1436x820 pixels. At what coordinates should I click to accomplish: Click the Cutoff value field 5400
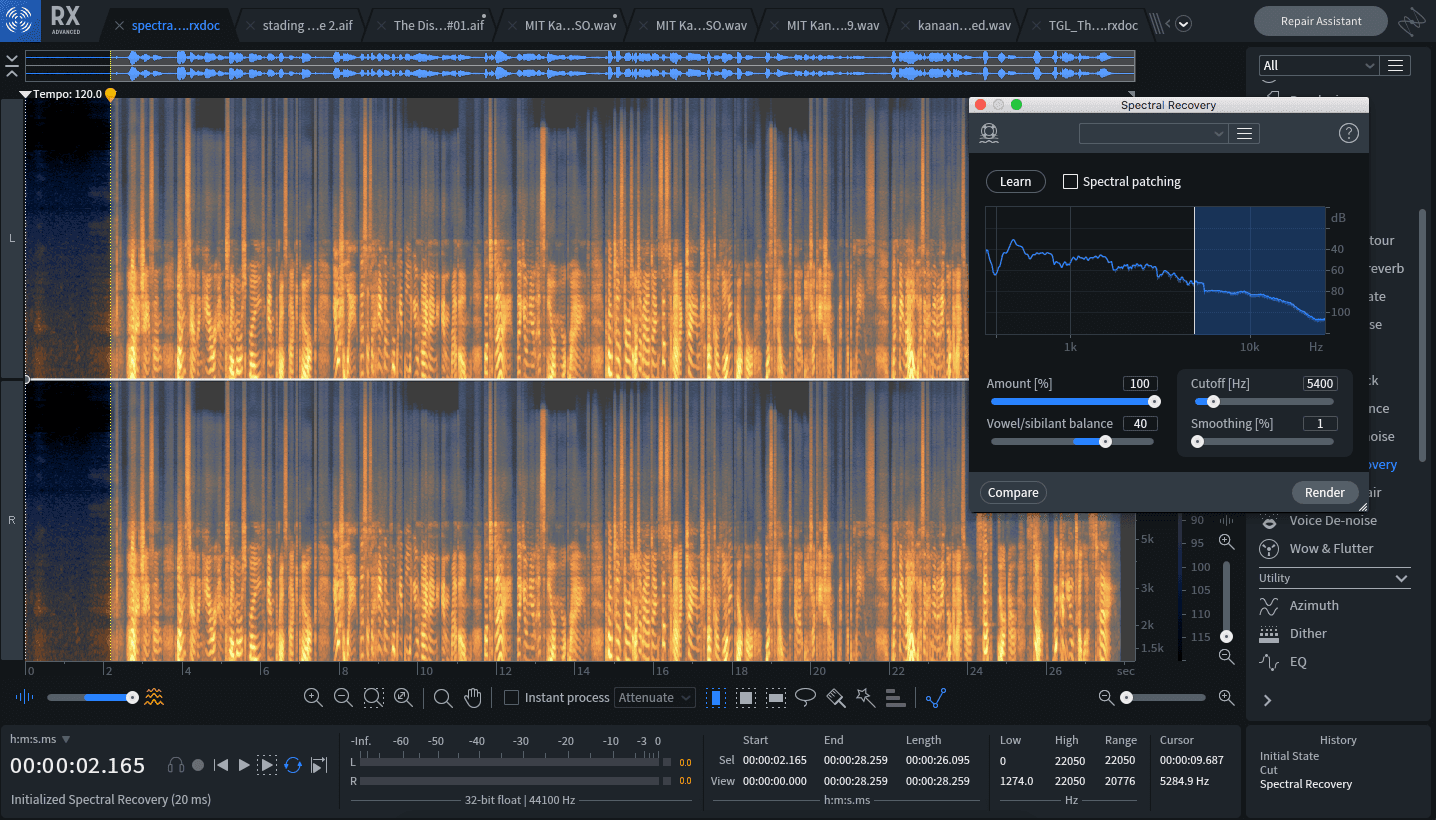1320,384
